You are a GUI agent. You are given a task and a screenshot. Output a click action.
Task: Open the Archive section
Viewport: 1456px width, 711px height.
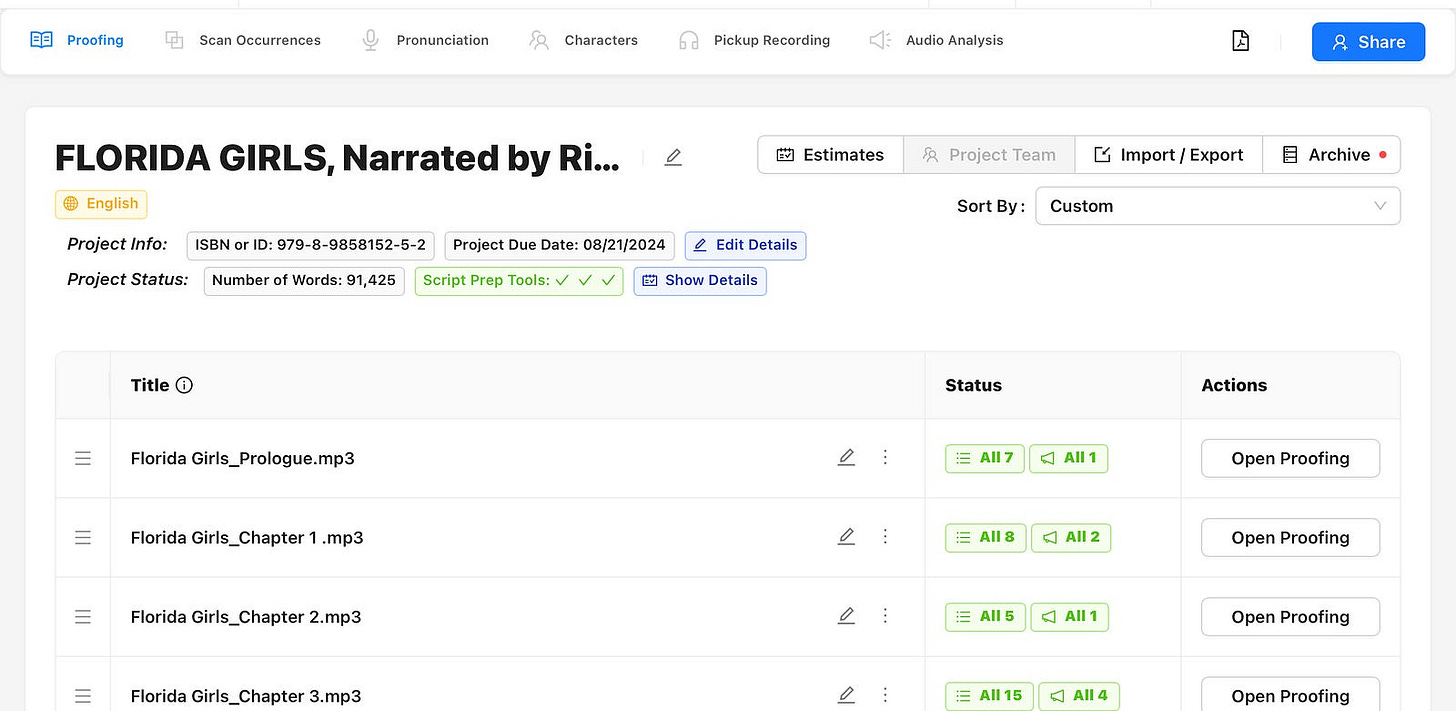coord(1332,155)
